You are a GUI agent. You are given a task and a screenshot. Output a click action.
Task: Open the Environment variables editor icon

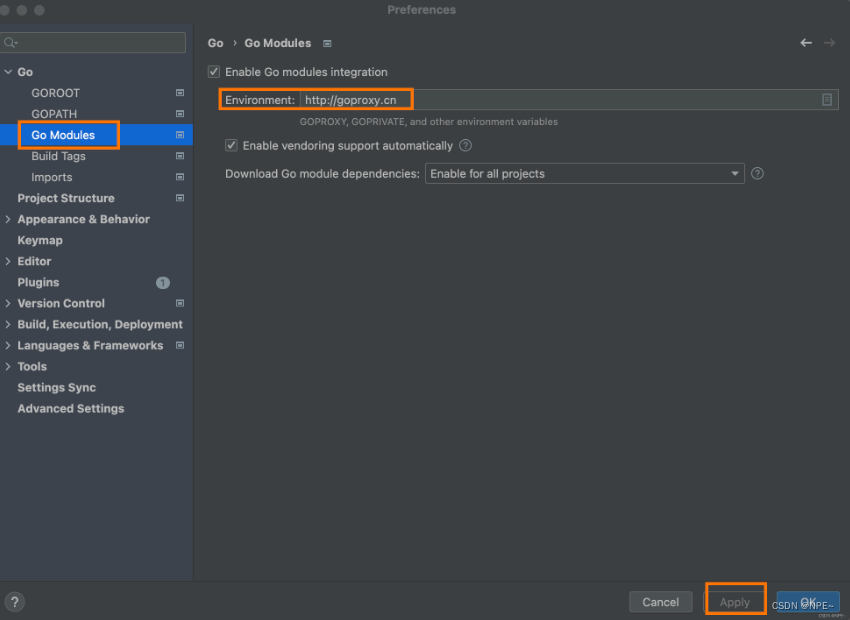click(x=827, y=100)
